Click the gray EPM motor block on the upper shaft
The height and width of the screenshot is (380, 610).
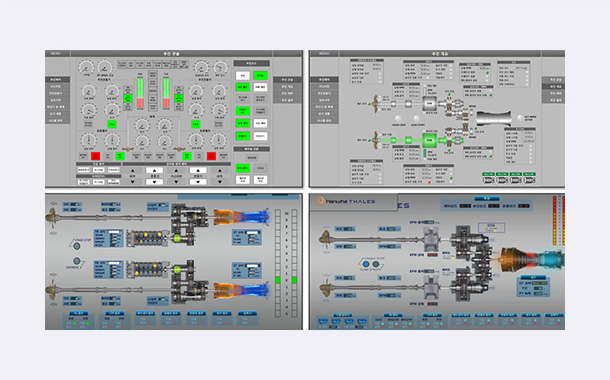[x=429, y=104]
